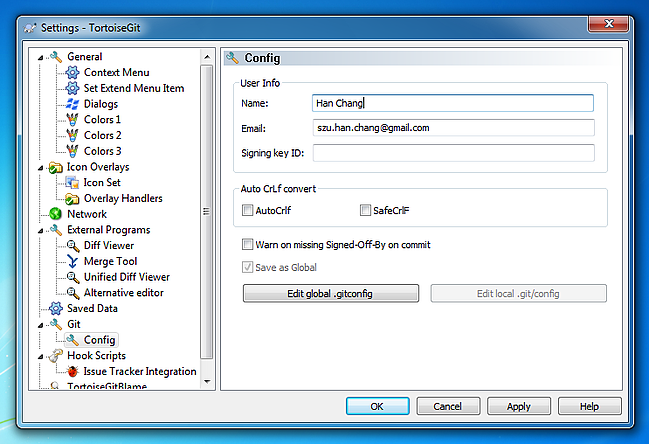Click the Git wrench icon in tree
This screenshot has height=444, width=649.
[56, 324]
